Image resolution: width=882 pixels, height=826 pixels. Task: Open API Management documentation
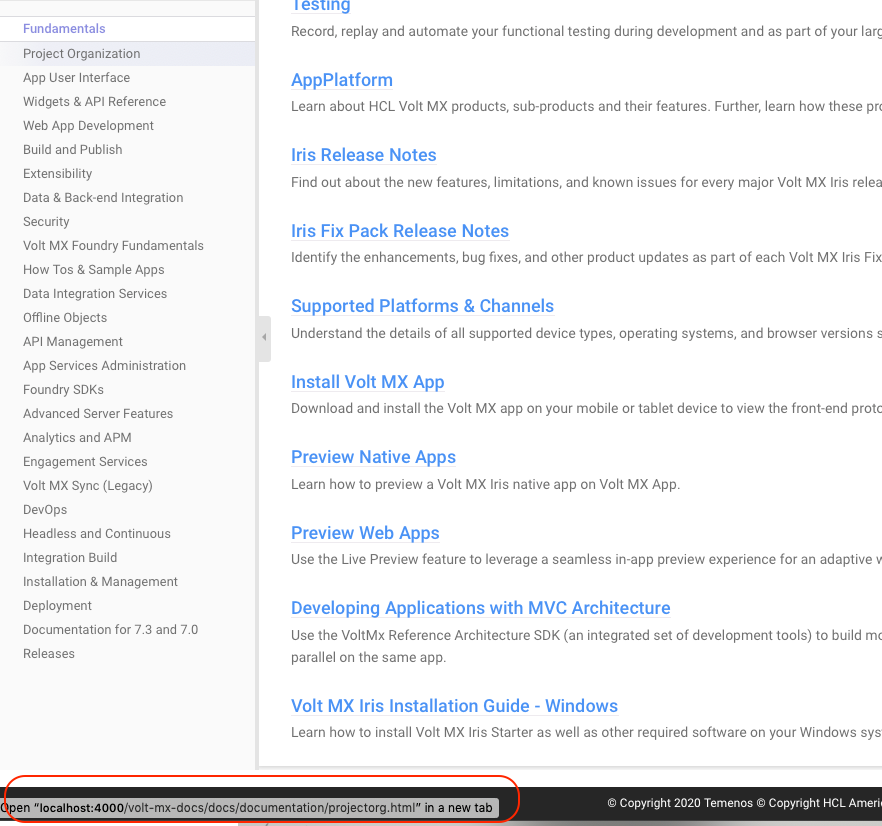70,341
